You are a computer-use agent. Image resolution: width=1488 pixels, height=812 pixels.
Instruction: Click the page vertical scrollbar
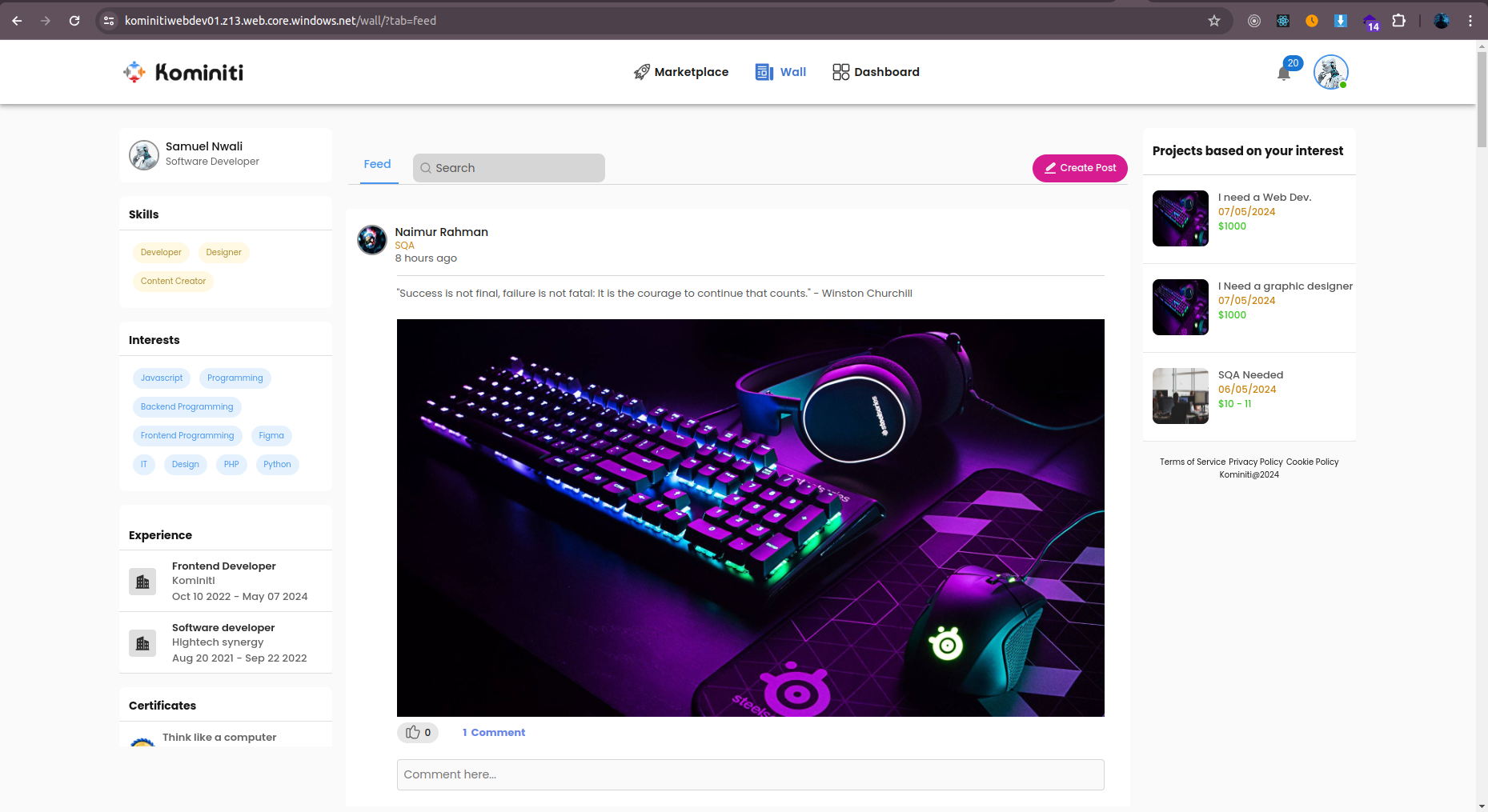pyautogui.click(x=1482, y=426)
